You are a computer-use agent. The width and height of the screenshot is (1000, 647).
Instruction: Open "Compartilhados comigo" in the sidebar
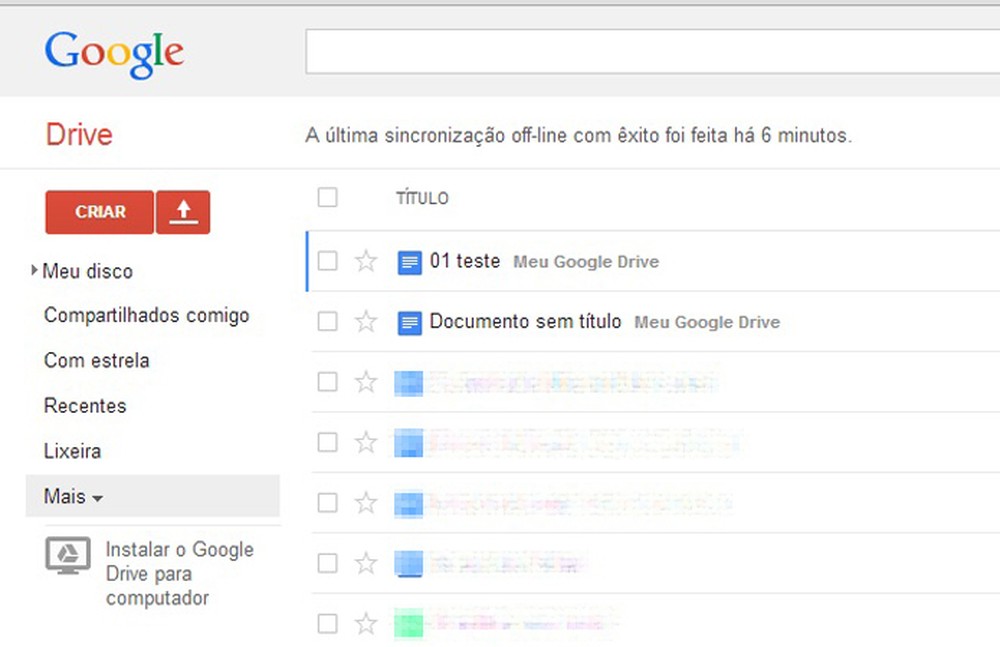(145, 315)
